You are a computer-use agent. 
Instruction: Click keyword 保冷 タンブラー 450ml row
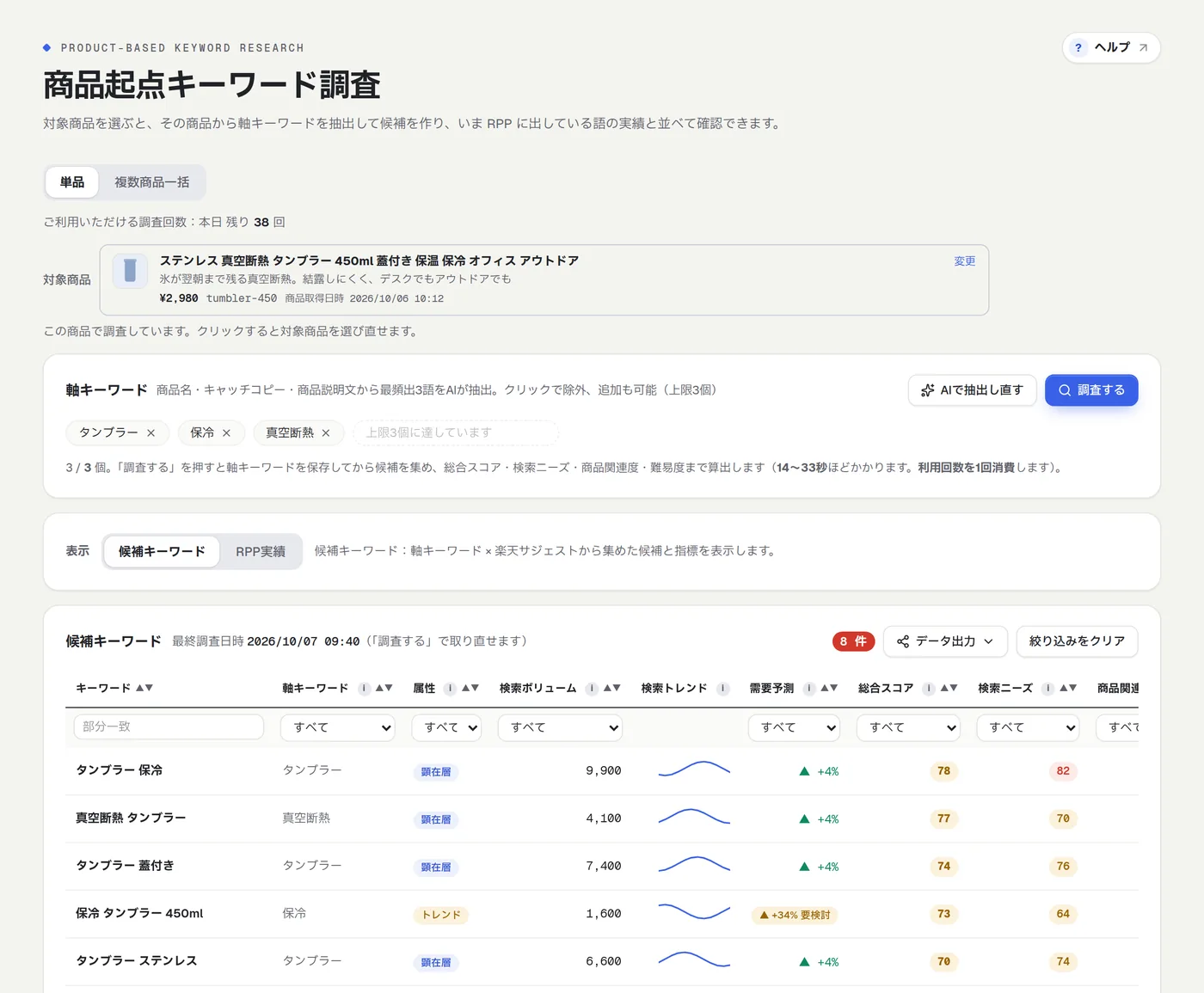(139, 914)
